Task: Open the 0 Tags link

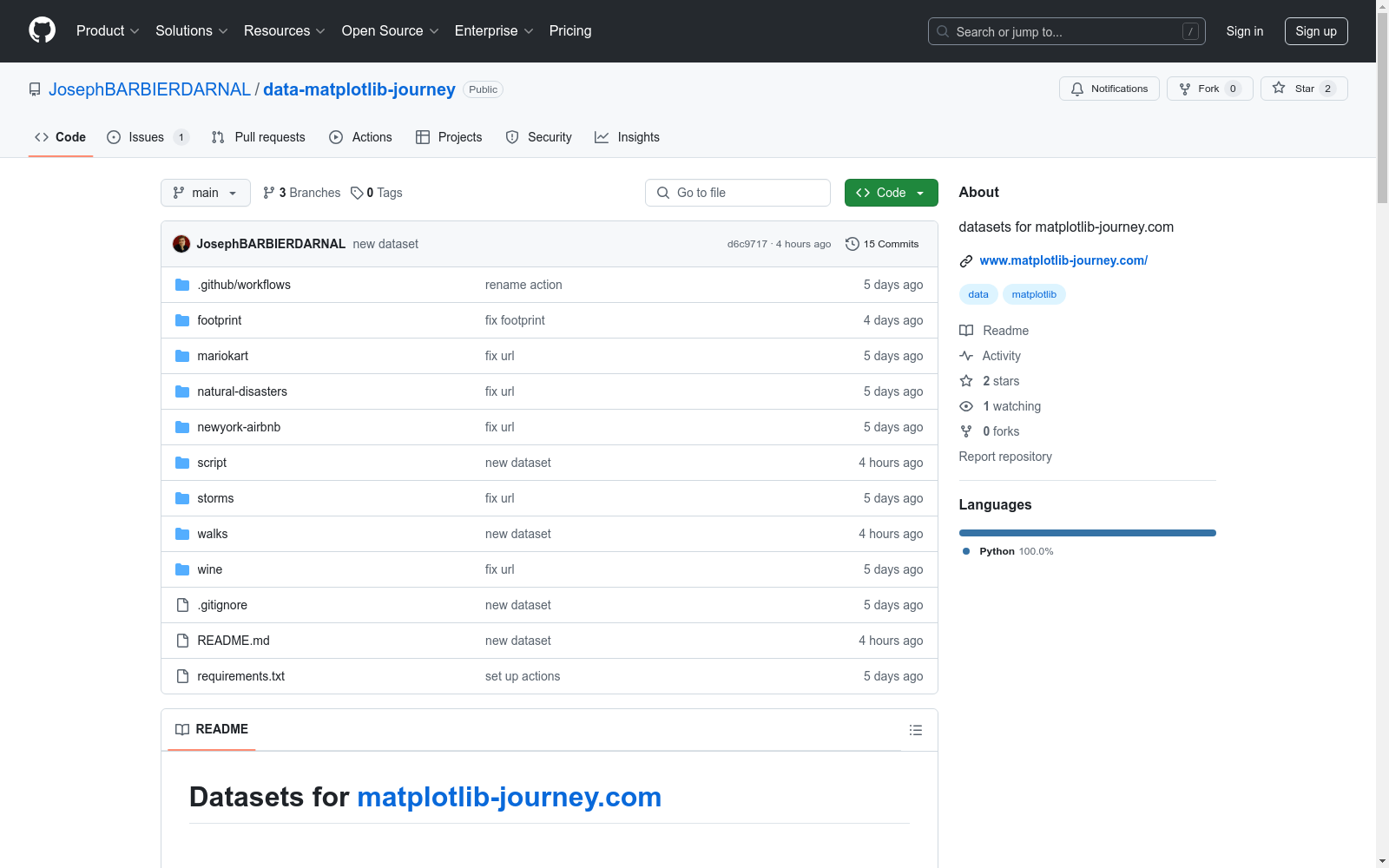Action: tap(377, 193)
